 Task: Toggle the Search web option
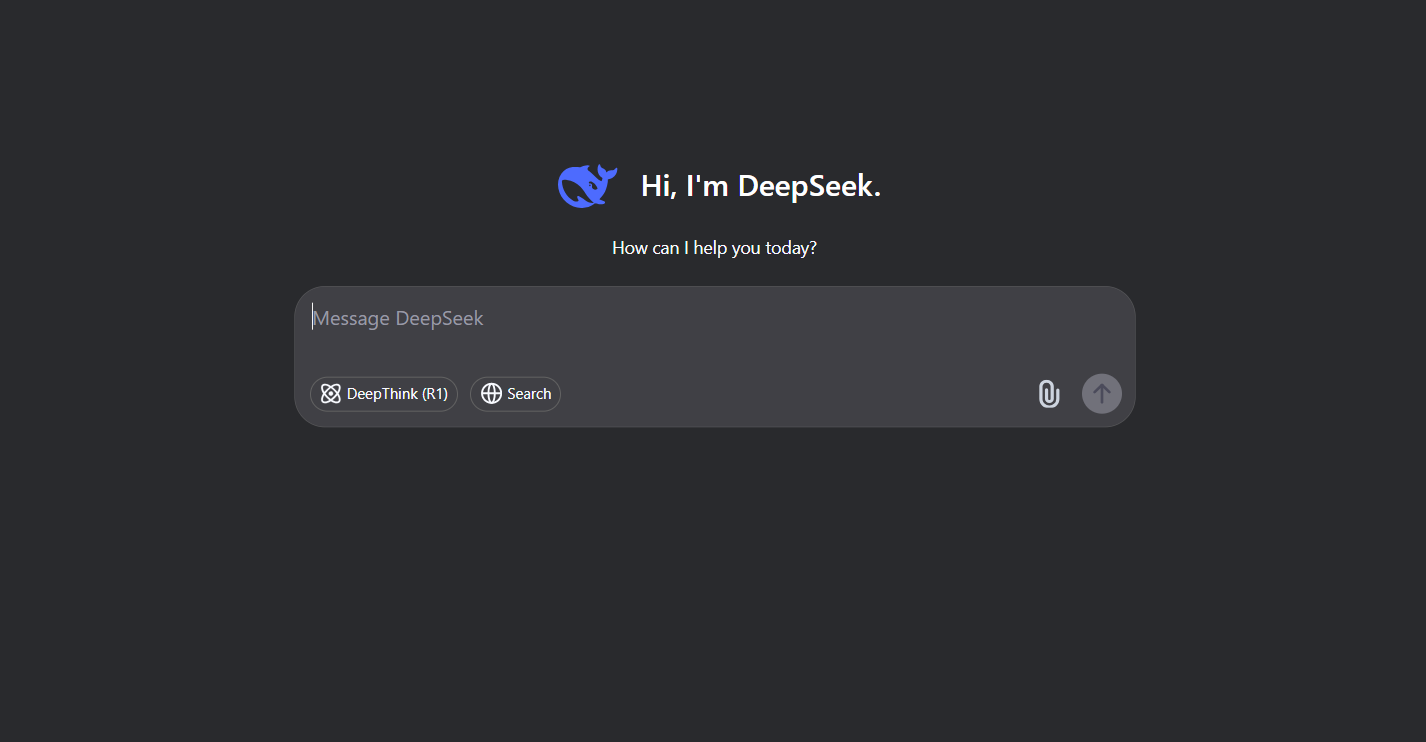pos(515,394)
